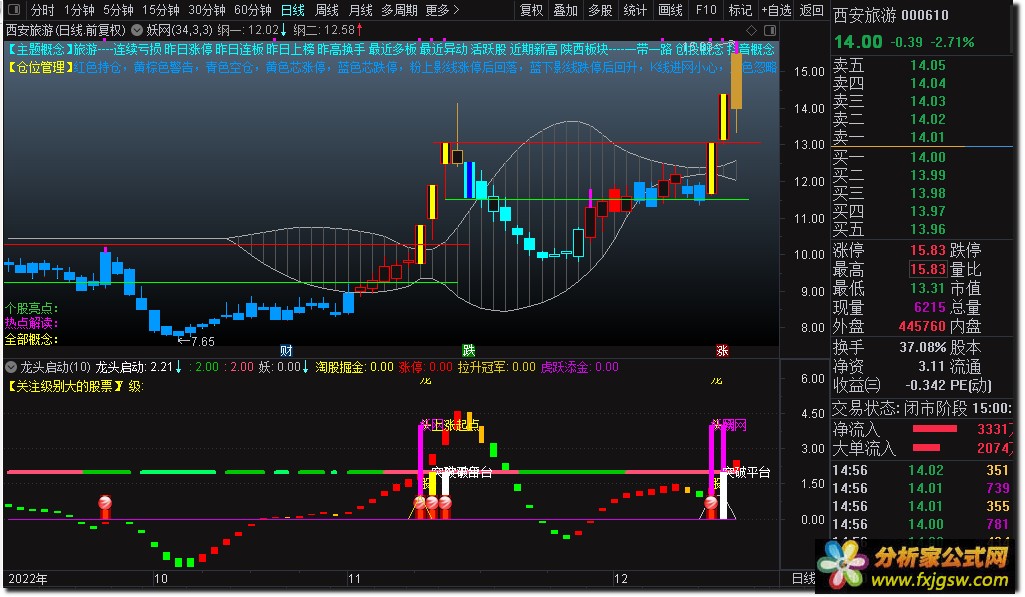1025x597 pixels.
Task: Expand 龙头启动 indicator dropdown arrow
Action: (10, 367)
